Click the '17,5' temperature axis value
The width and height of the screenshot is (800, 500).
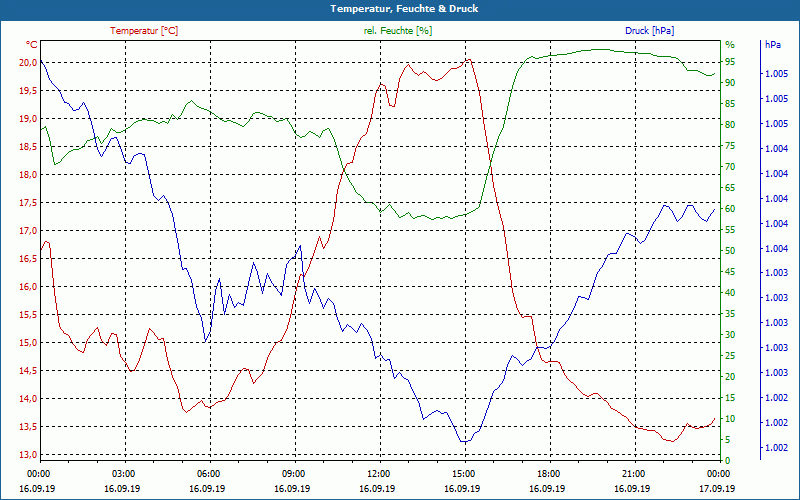pyautogui.click(x=29, y=203)
